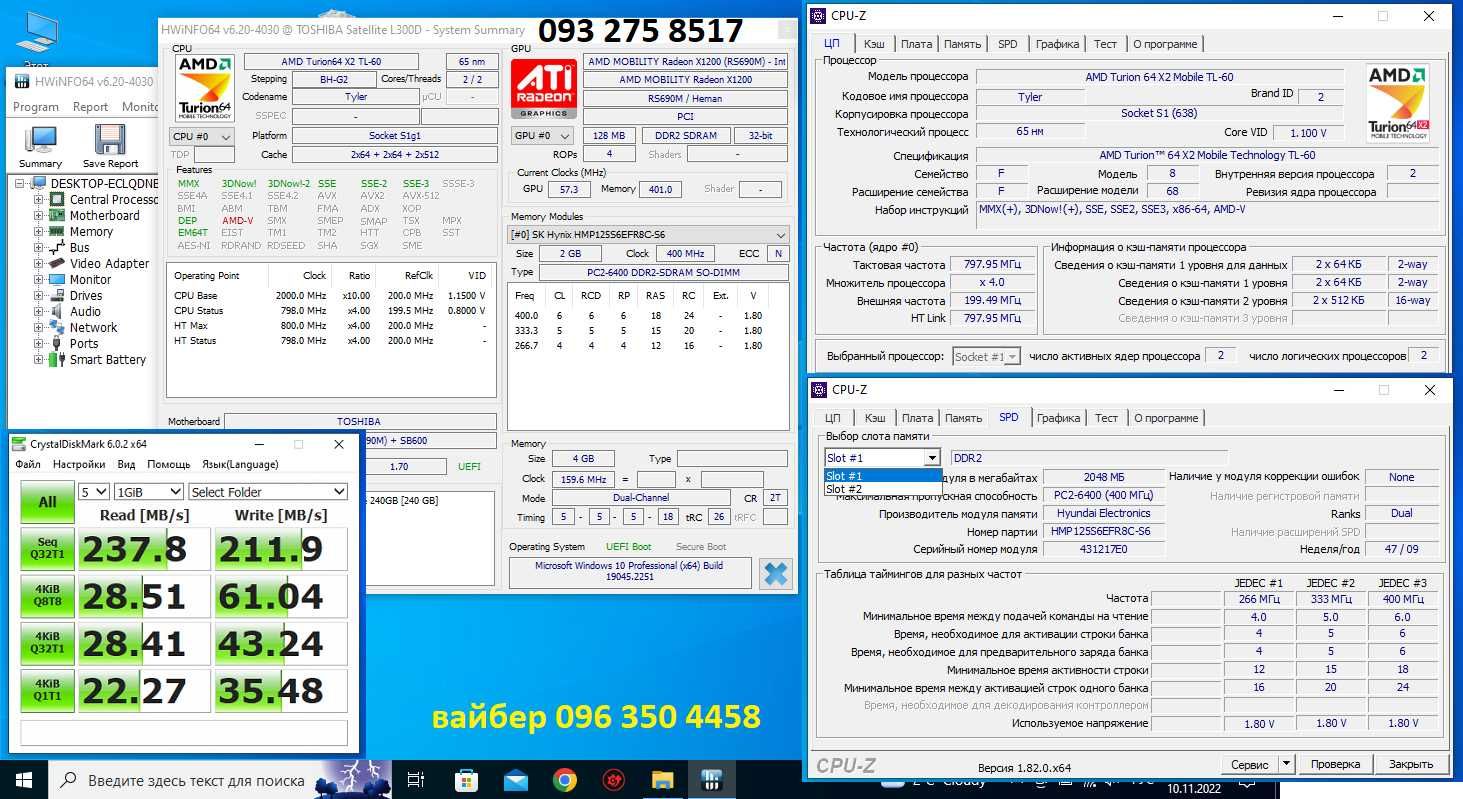Click the disabled processor selector Socket #1
This screenshot has width=1463, height=799.
986,356
